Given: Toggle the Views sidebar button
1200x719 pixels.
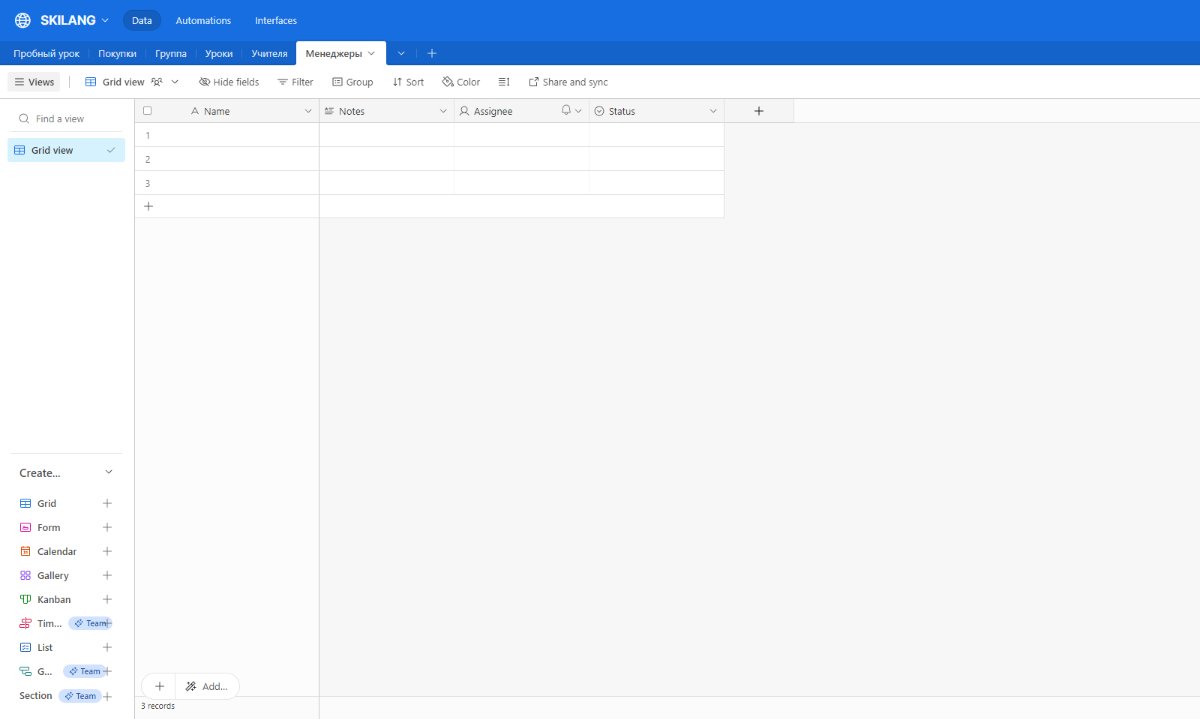Looking at the screenshot, I should pos(34,82).
